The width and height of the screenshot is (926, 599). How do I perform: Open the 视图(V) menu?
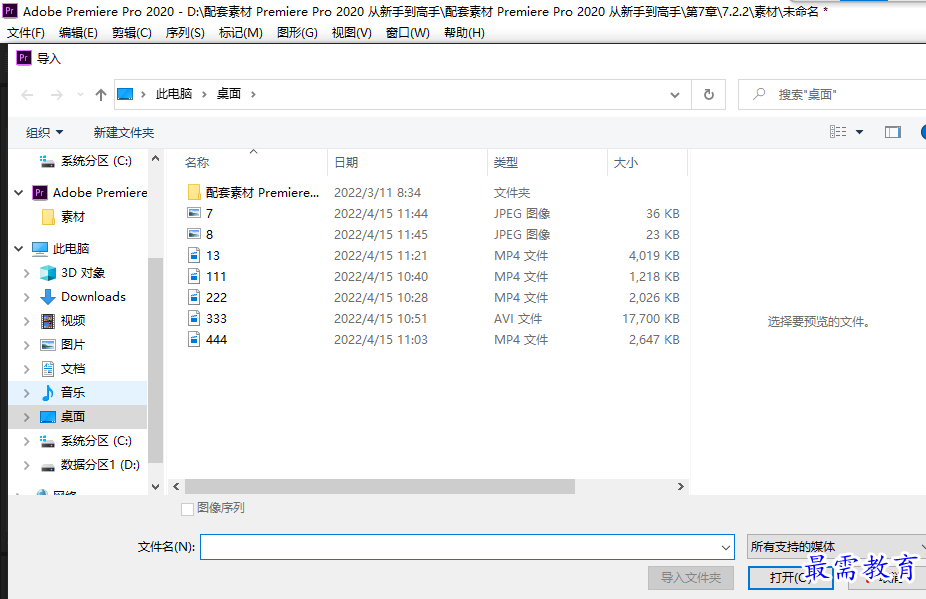(351, 32)
